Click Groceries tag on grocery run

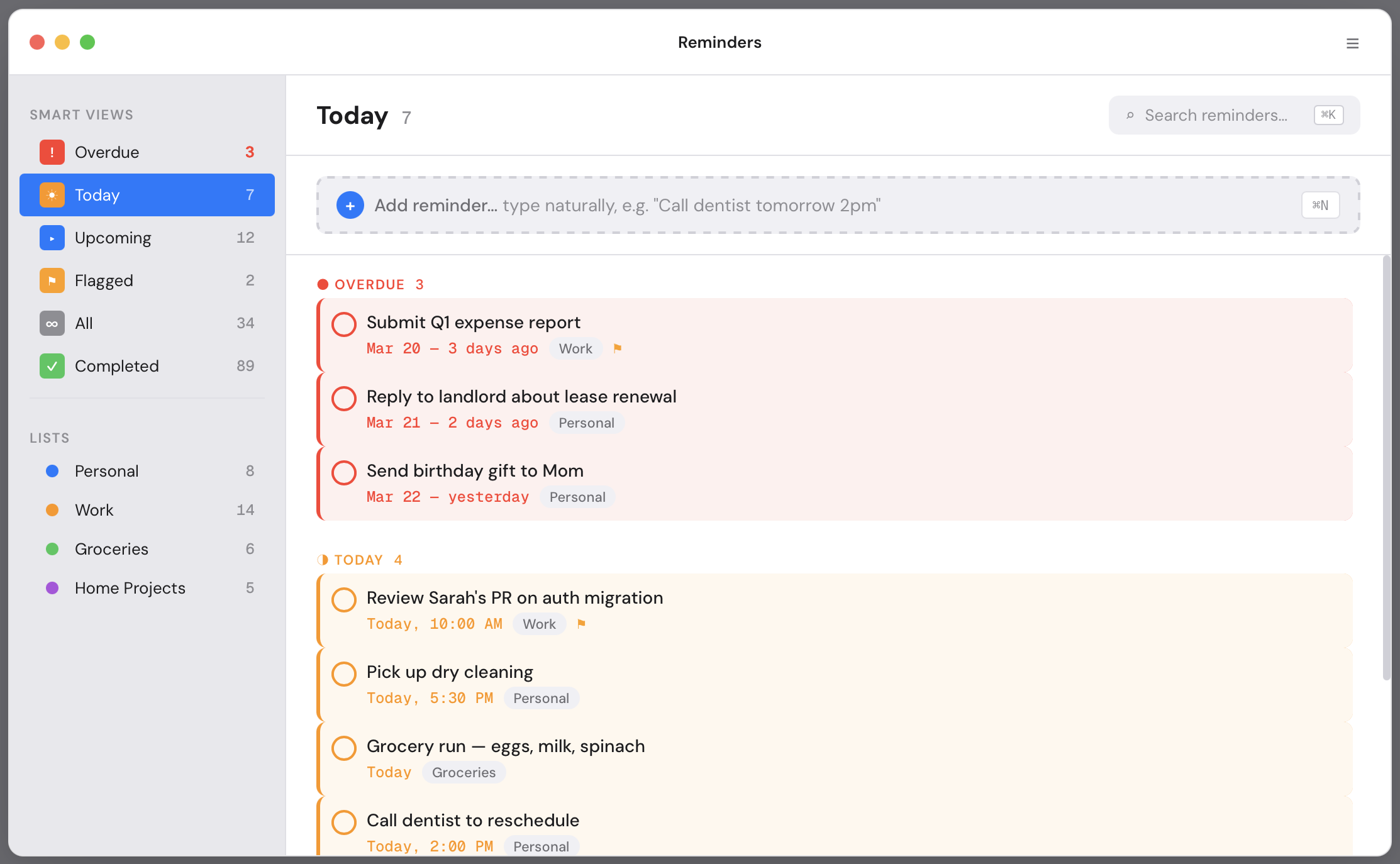(x=464, y=773)
